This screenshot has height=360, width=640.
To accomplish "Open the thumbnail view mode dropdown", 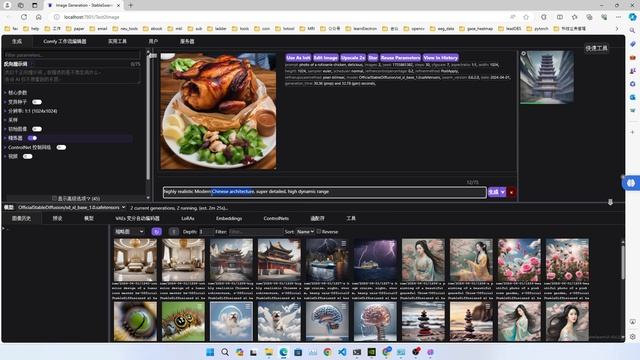I will [x=129, y=231].
